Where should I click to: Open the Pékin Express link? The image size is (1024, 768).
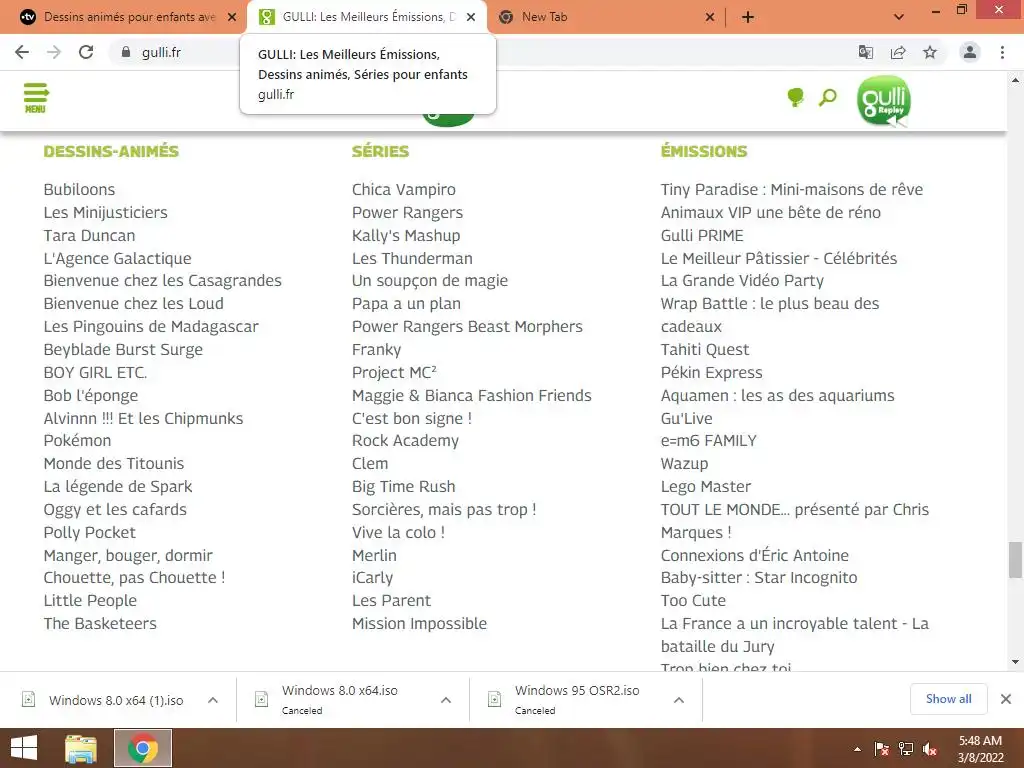coord(711,372)
